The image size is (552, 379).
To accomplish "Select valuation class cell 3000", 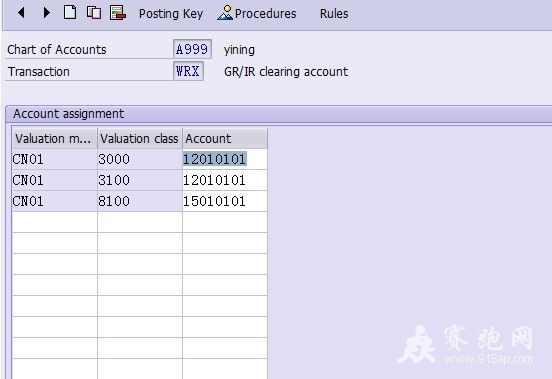I will click(140, 159).
